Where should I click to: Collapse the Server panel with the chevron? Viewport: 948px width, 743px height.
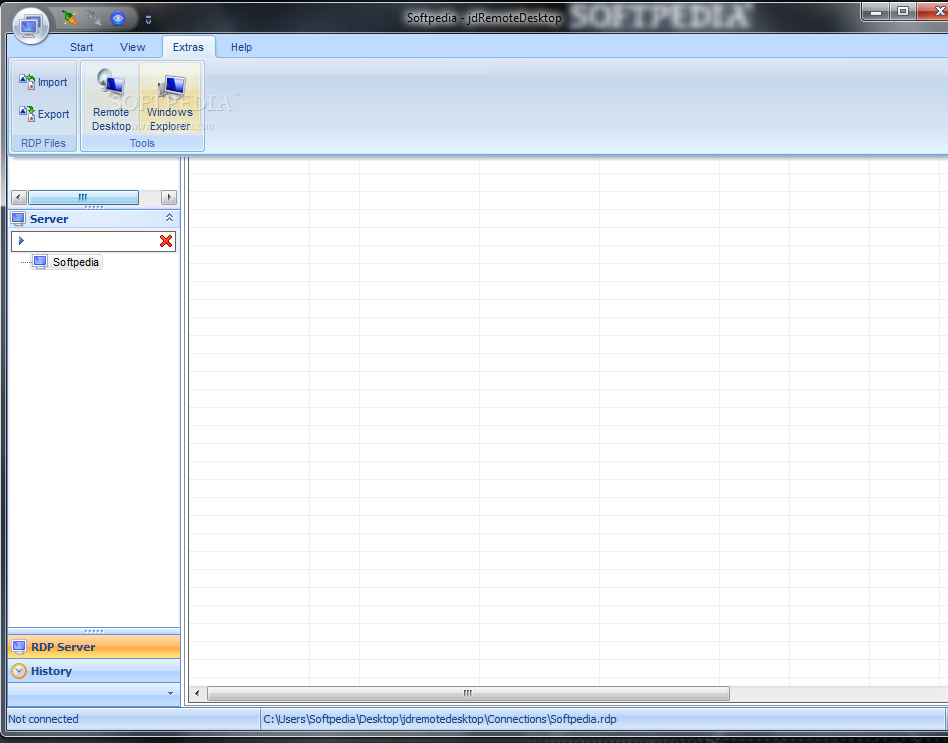click(x=169, y=218)
